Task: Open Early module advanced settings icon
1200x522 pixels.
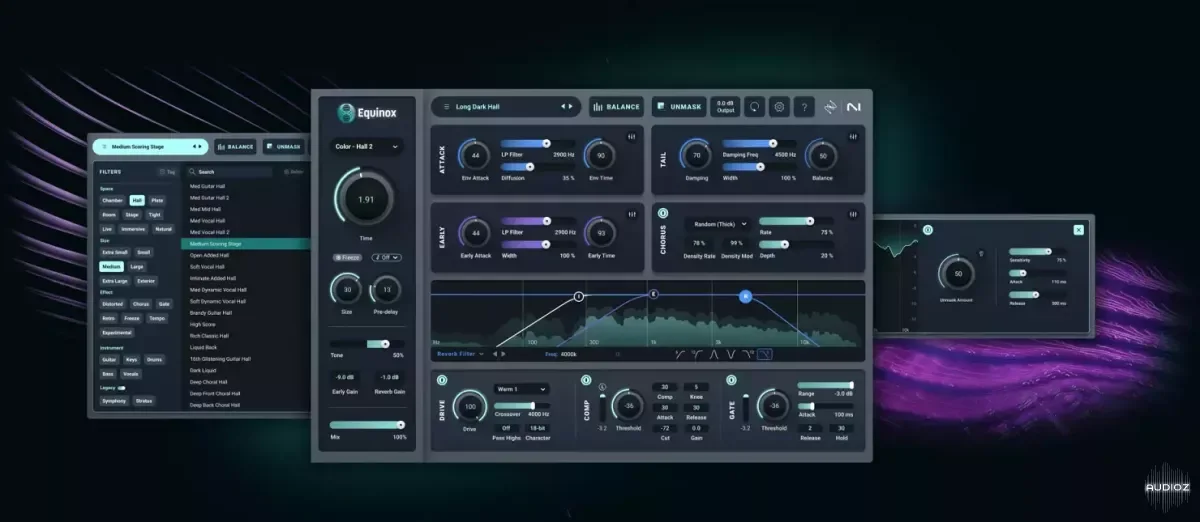Action: coord(631,213)
